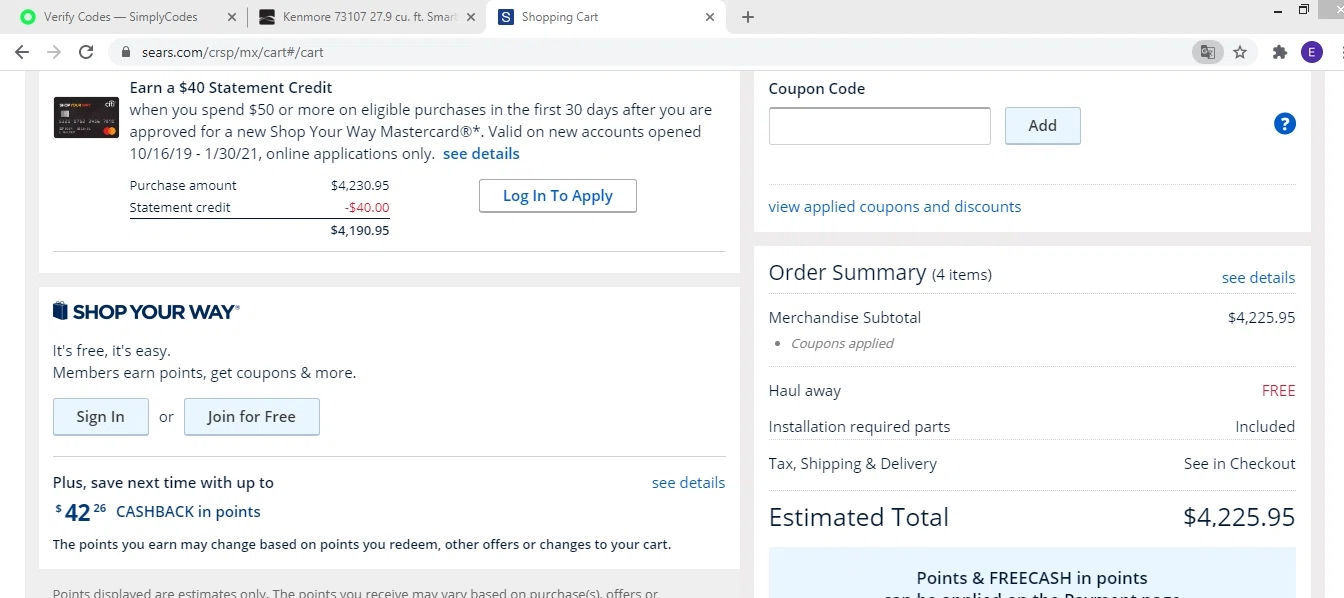The width and height of the screenshot is (1344, 598).
Task: Click the browser forward arrow
Action: coord(54,52)
